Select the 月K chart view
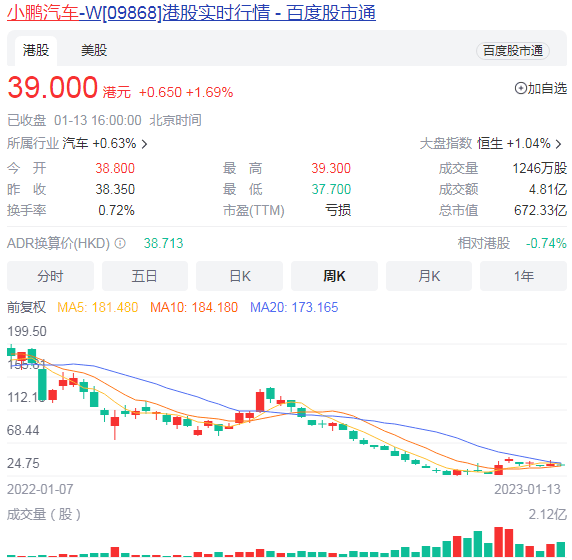The height and width of the screenshot is (560, 572). pyautogui.click(x=429, y=276)
